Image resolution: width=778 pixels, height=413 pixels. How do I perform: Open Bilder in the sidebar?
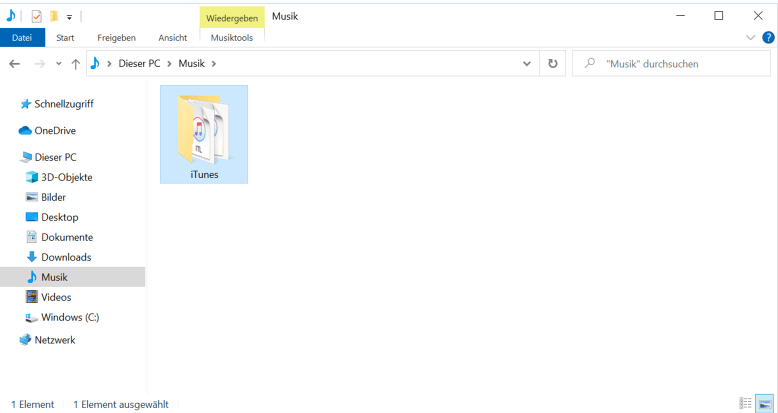click(x=54, y=198)
